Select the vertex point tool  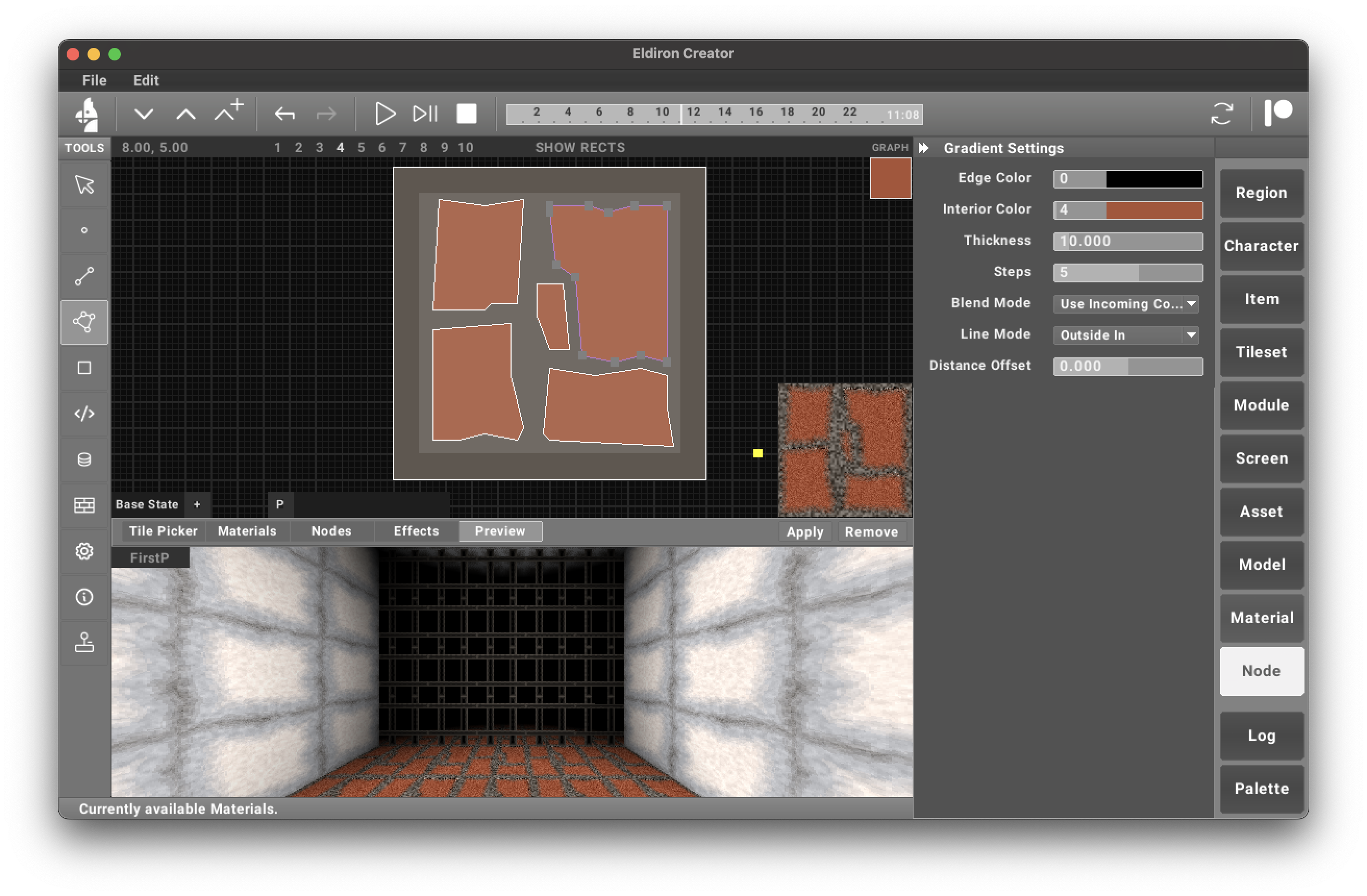tap(84, 230)
